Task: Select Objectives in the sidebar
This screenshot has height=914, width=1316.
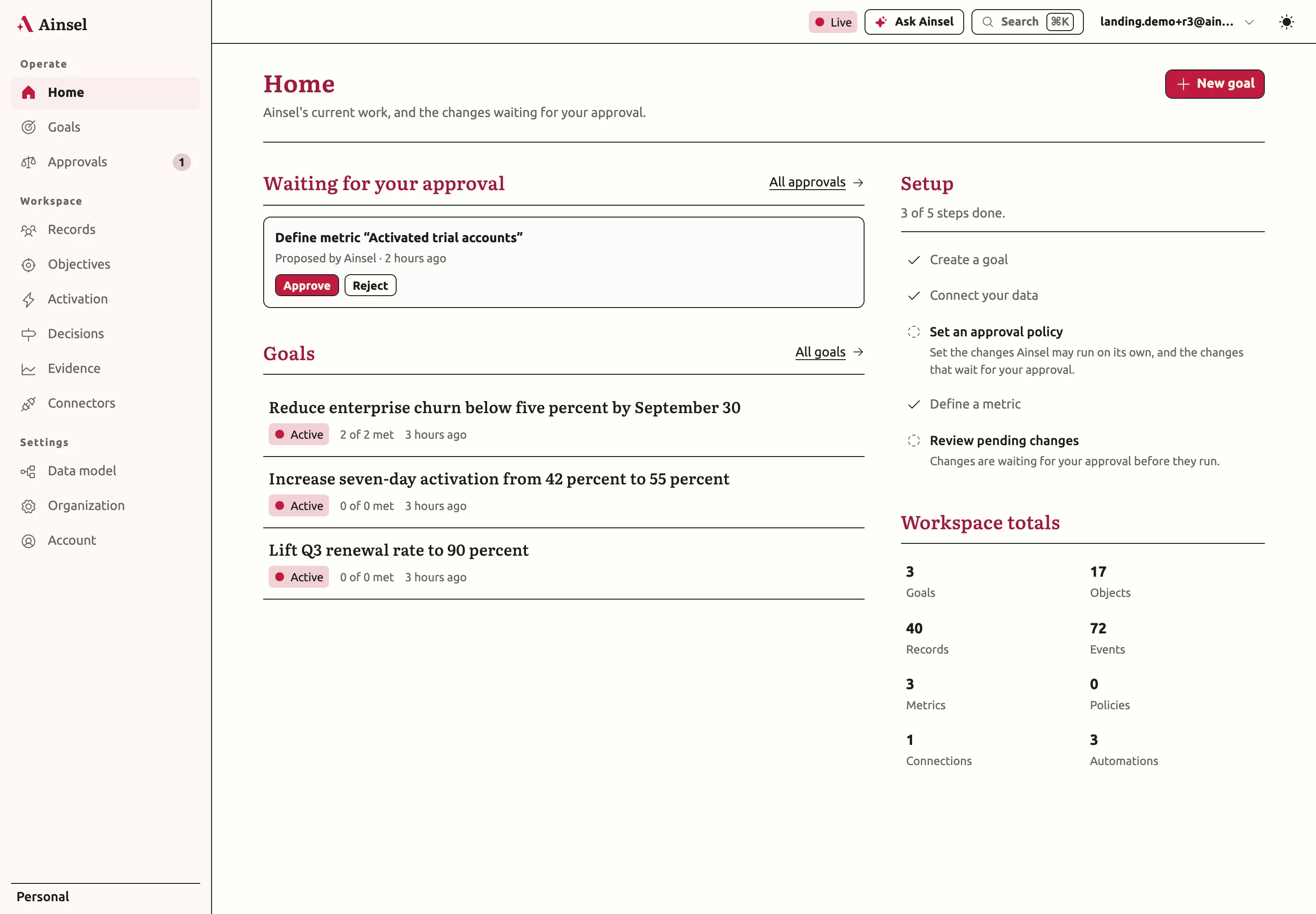Action: (106, 265)
